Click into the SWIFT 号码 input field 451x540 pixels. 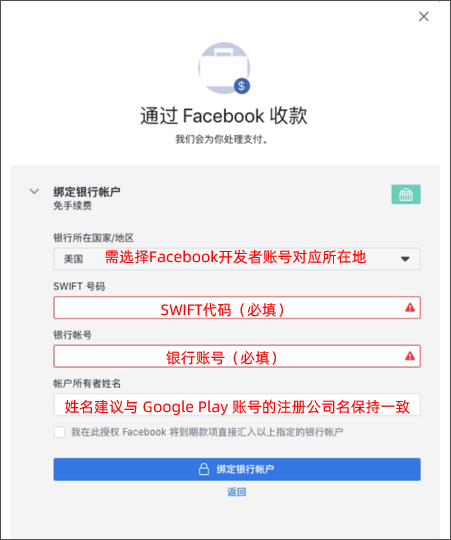click(x=237, y=308)
